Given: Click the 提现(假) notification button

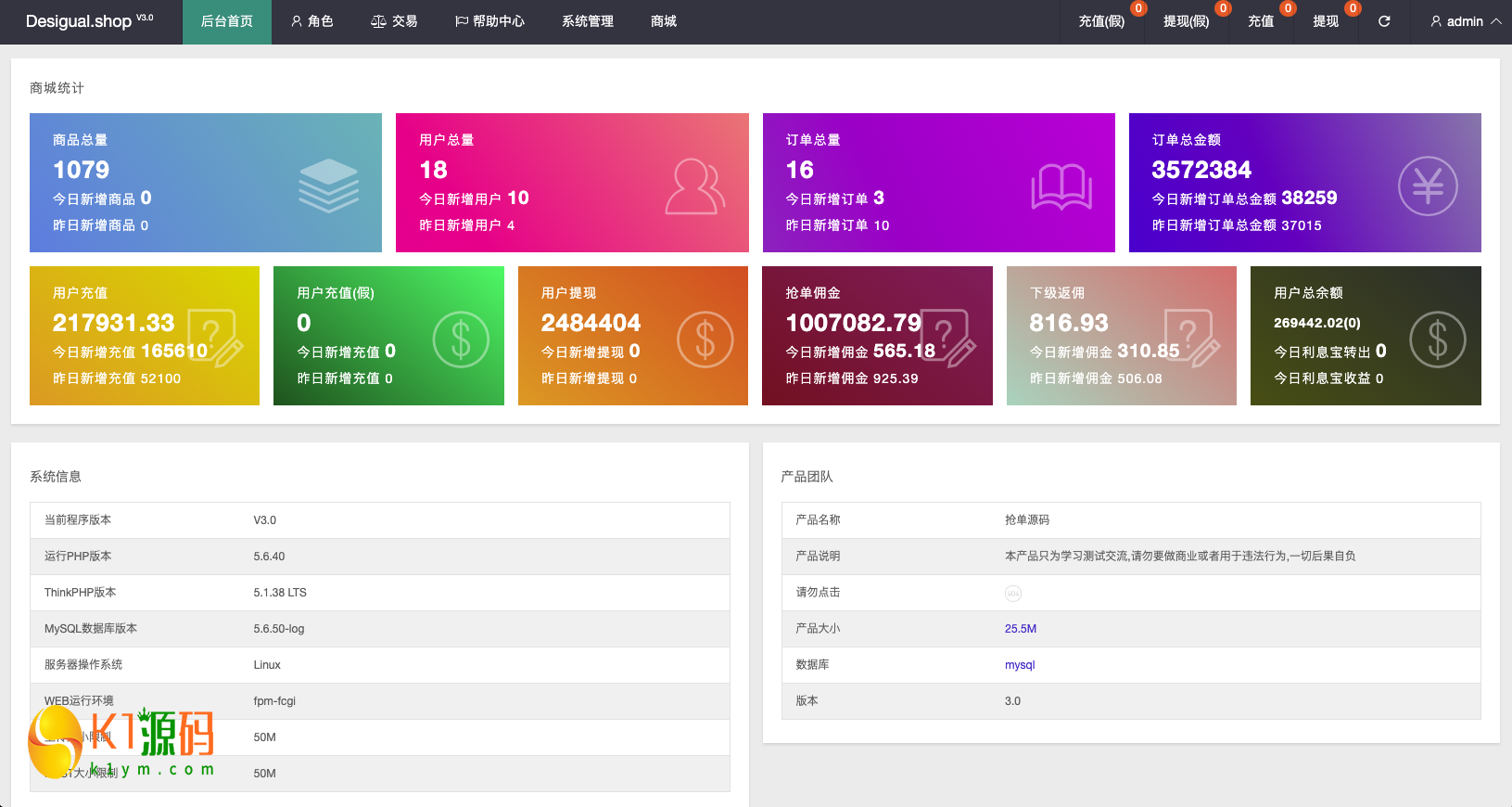Looking at the screenshot, I should click(x=1186, y=21).
